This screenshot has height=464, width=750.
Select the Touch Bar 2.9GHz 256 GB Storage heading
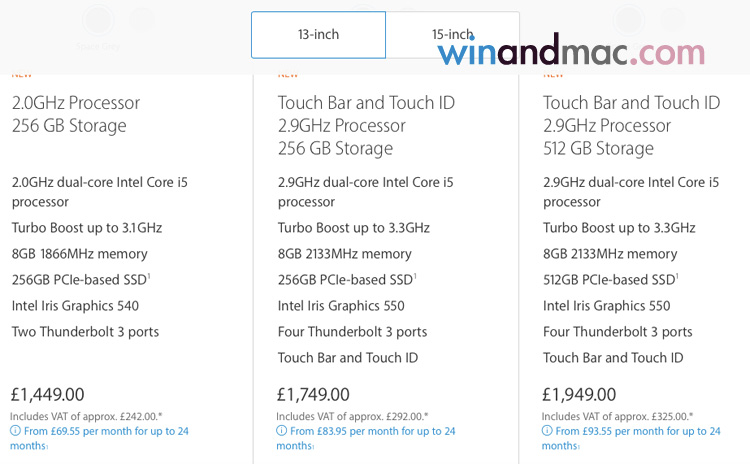point(364,125)
